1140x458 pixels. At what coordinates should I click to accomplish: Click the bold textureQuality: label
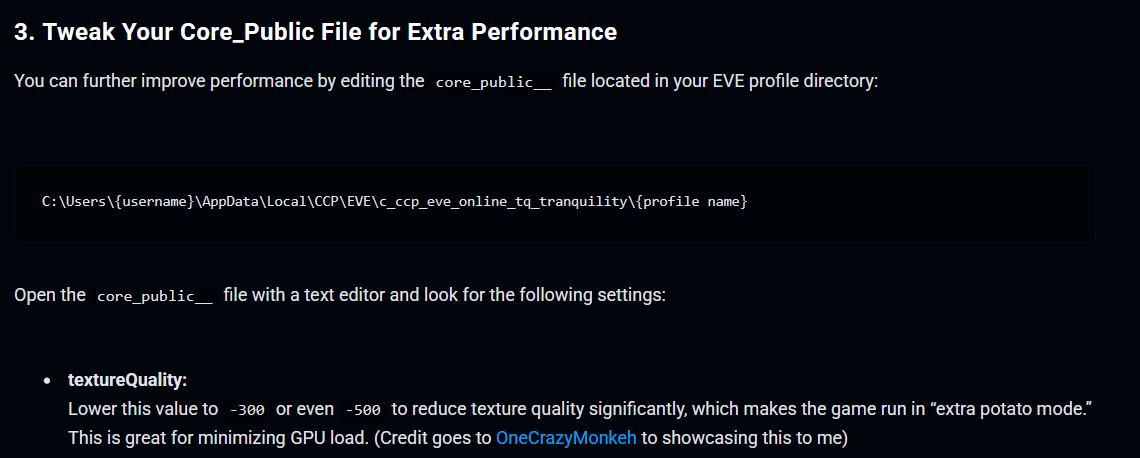tap(128, 380)
